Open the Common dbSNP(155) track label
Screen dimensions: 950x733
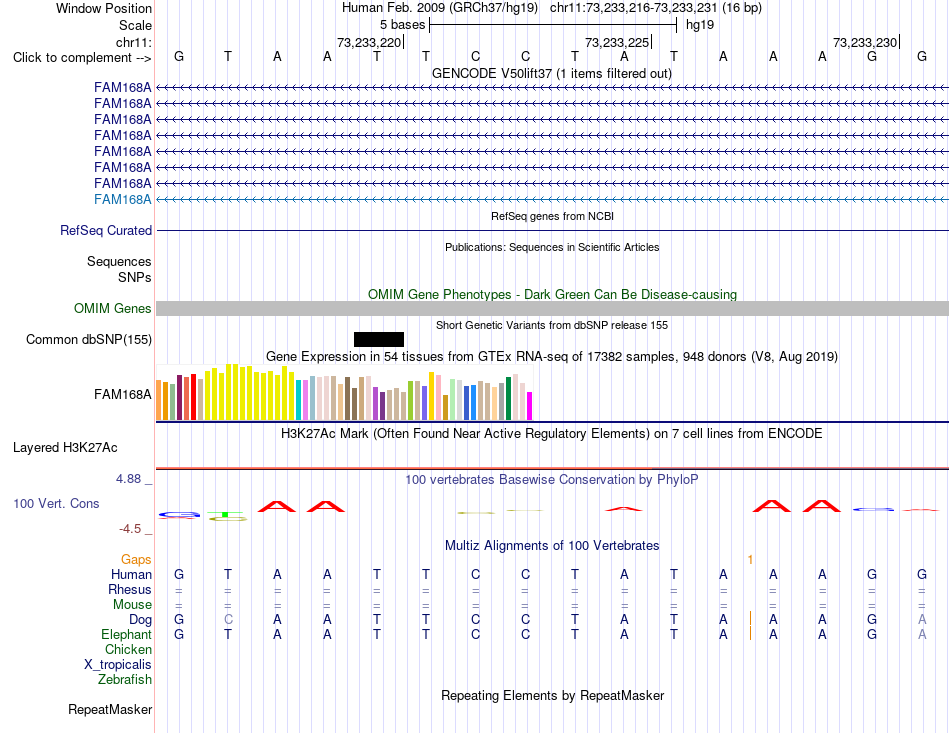click(89, 339)
